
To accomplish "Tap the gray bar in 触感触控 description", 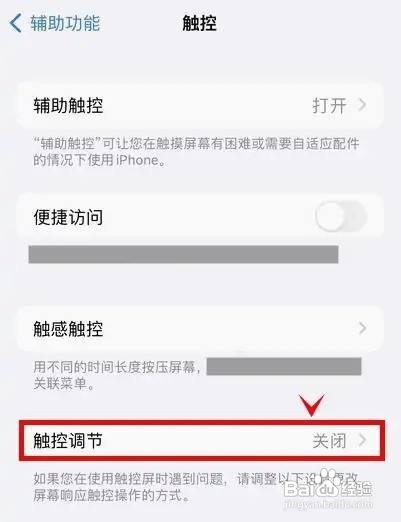I will [284, 367].
